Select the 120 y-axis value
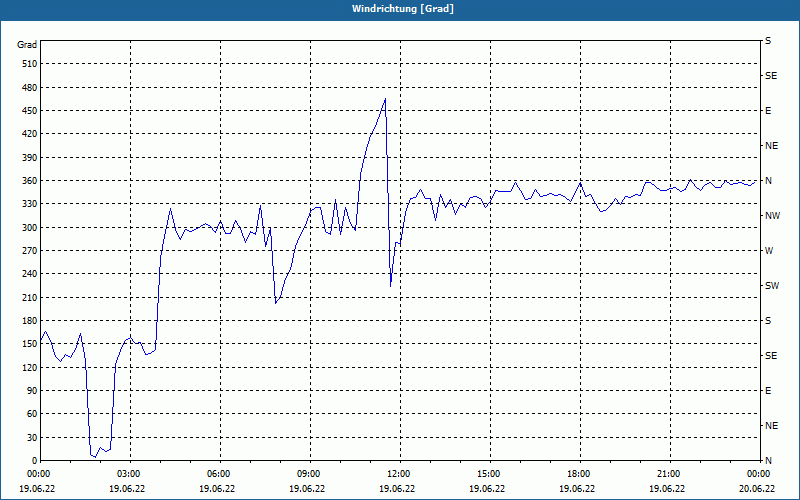This screenshot has height=500, width=800. [30, 367]
